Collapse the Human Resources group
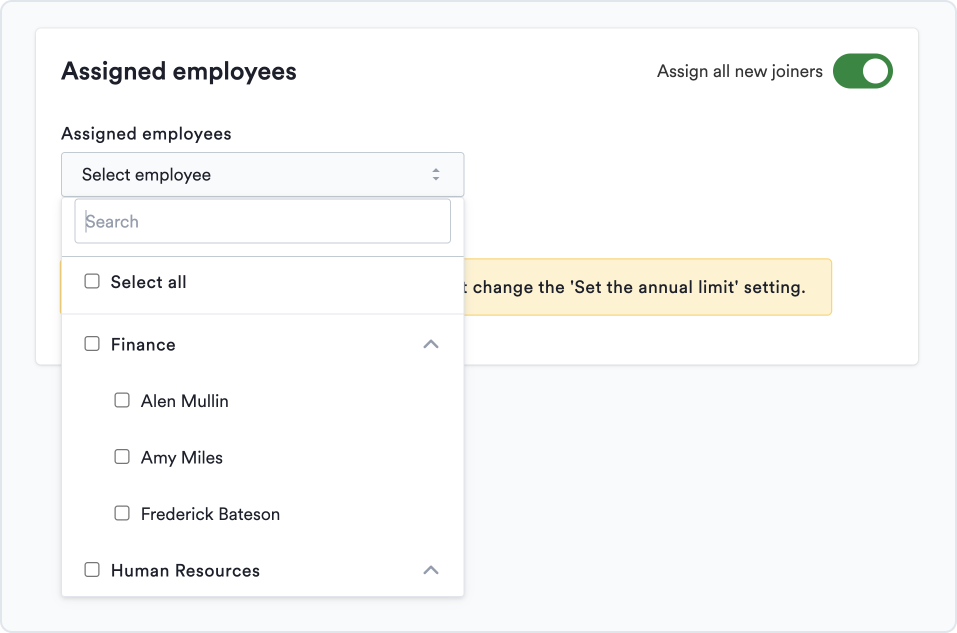The image size is (957, 633). [431, 569]
